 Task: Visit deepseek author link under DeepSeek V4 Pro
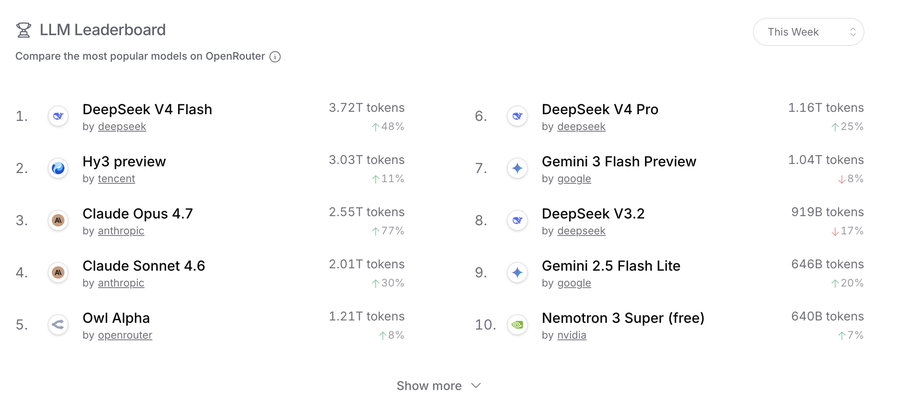[581, 126]
